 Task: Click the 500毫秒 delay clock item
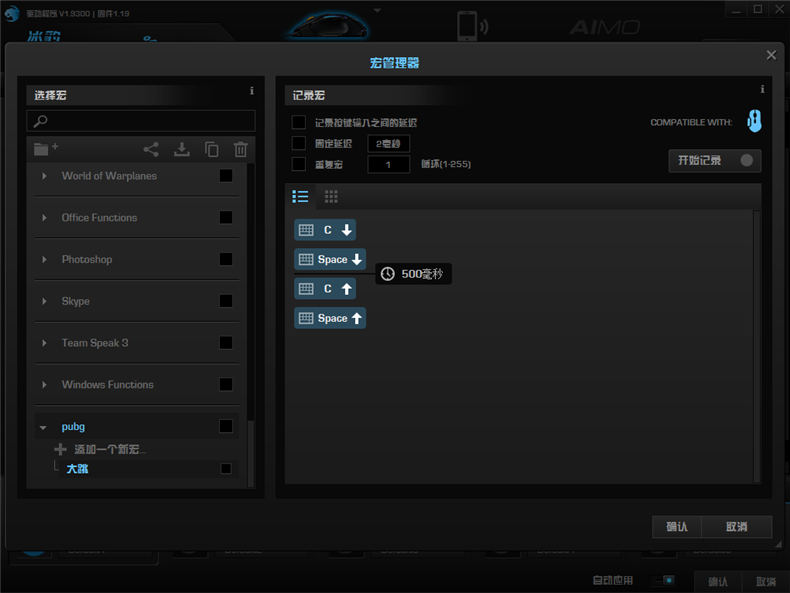[414, 273]
